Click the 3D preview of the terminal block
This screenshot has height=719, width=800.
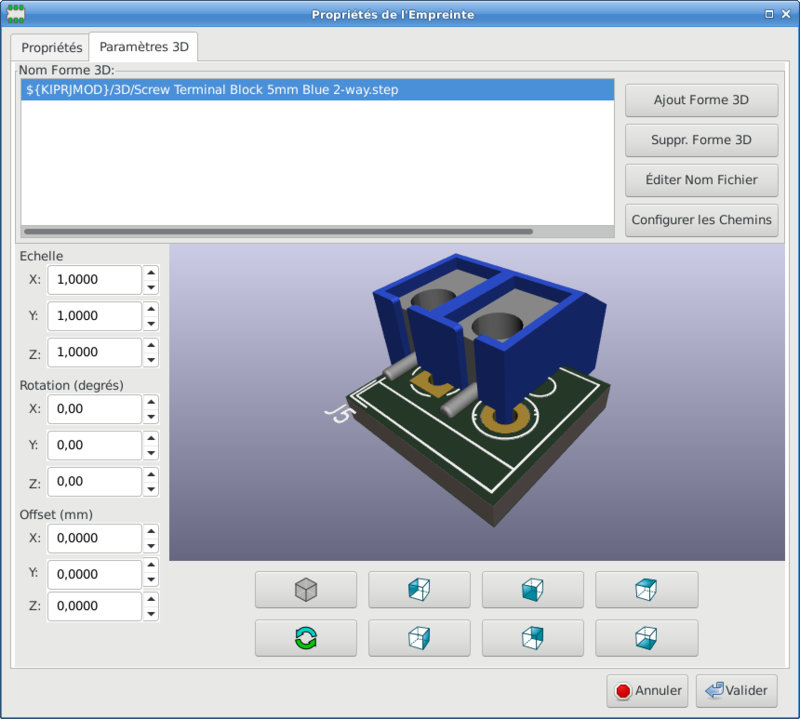[477, 402]
